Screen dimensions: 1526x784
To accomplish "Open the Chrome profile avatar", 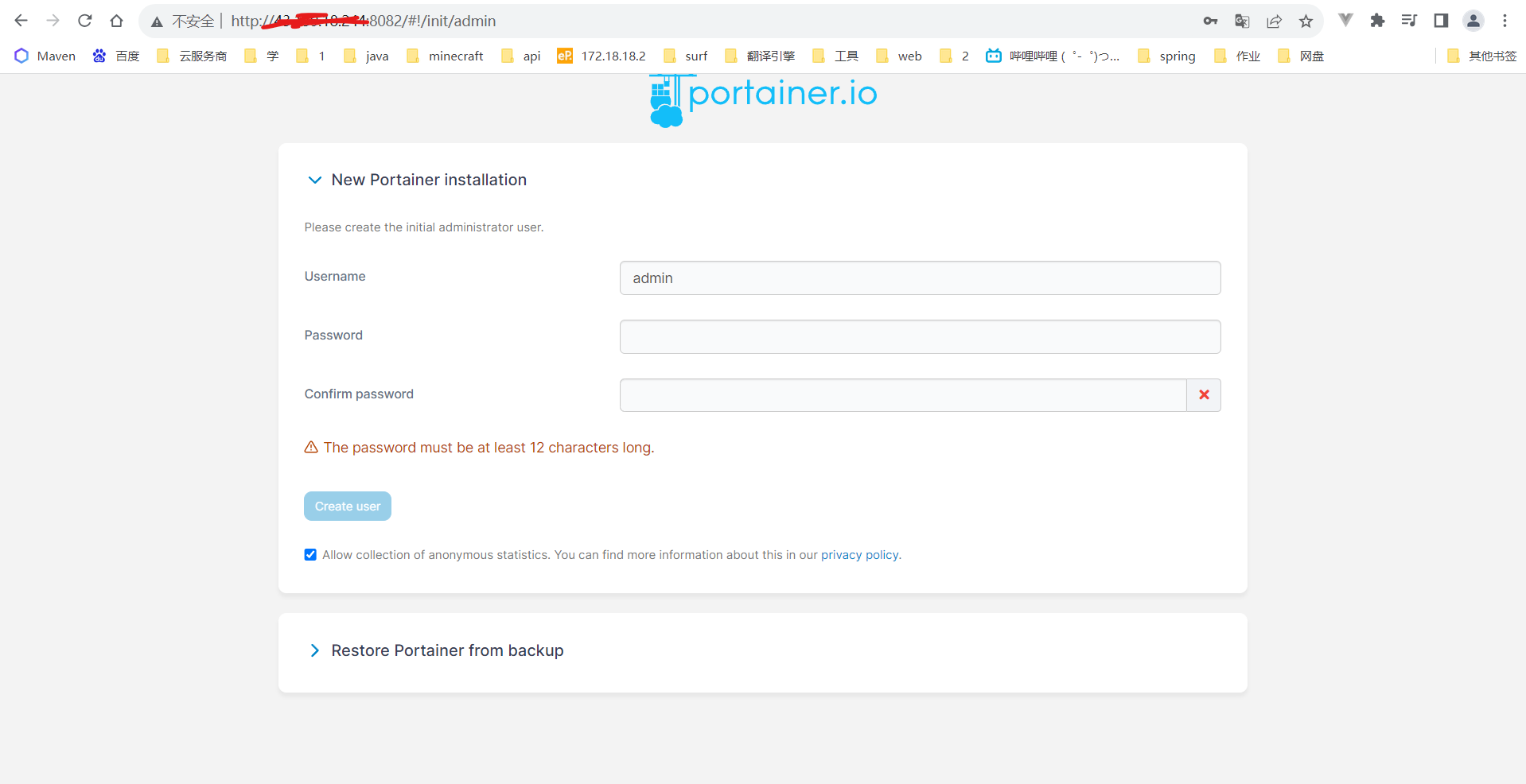I will [x=1473, y=21].
